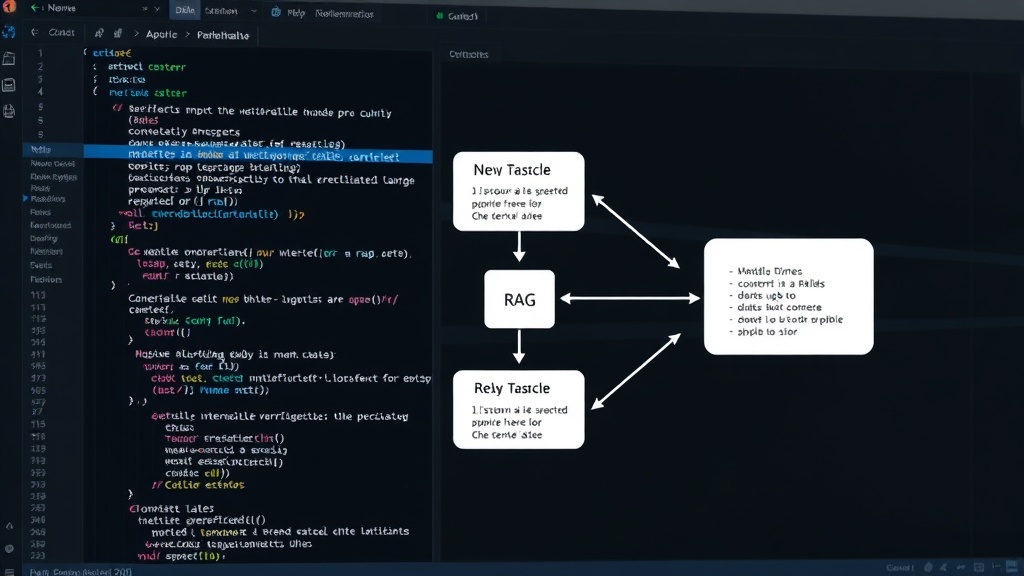Click the orange app logo icon
Screen dimensions: 1024x576
coord(9,7)
